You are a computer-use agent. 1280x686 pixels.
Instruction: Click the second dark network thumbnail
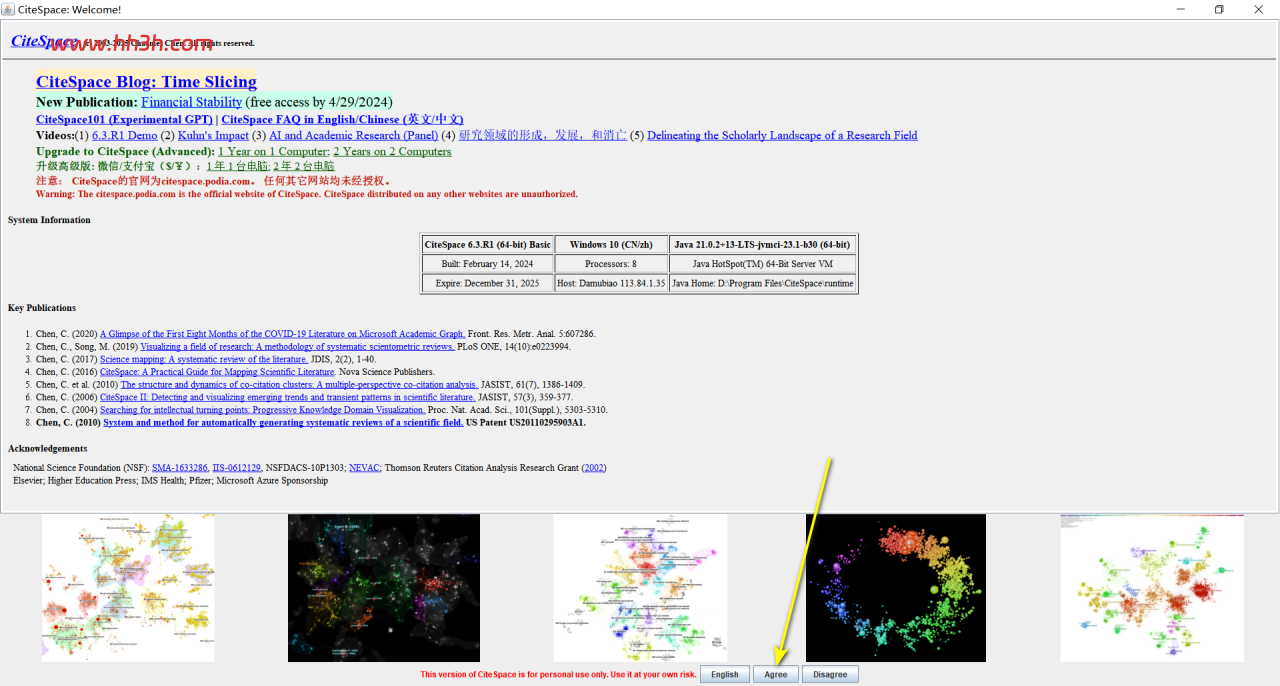384,588
